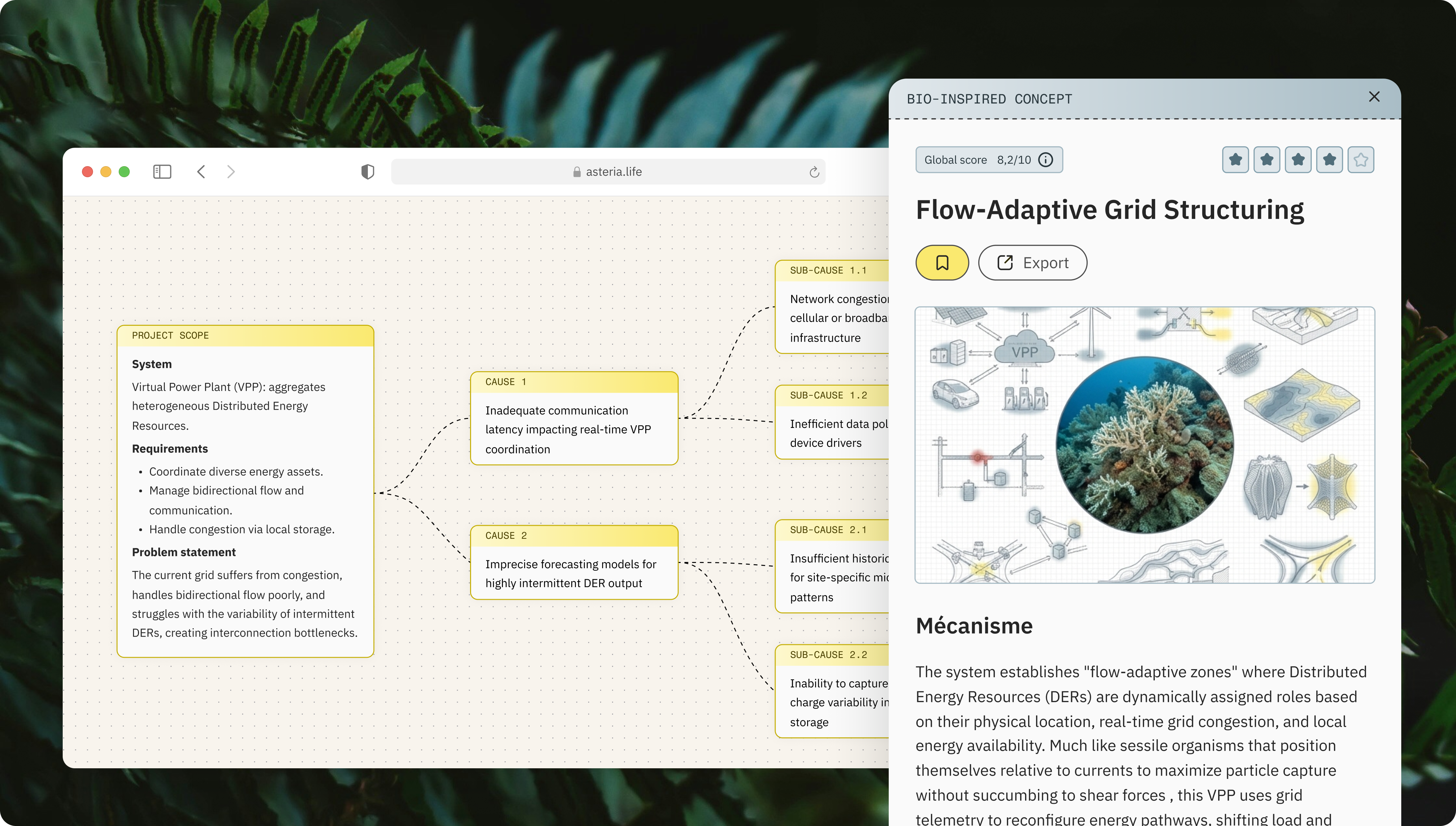1456x826 pixels.
Task: Select the fifth empty star rating
Action: [1361, 160]
